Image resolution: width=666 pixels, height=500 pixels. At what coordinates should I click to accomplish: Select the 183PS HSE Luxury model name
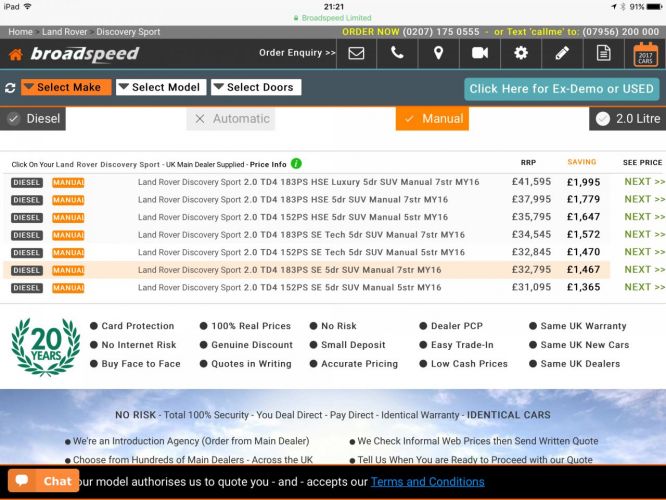click(308, 182)
